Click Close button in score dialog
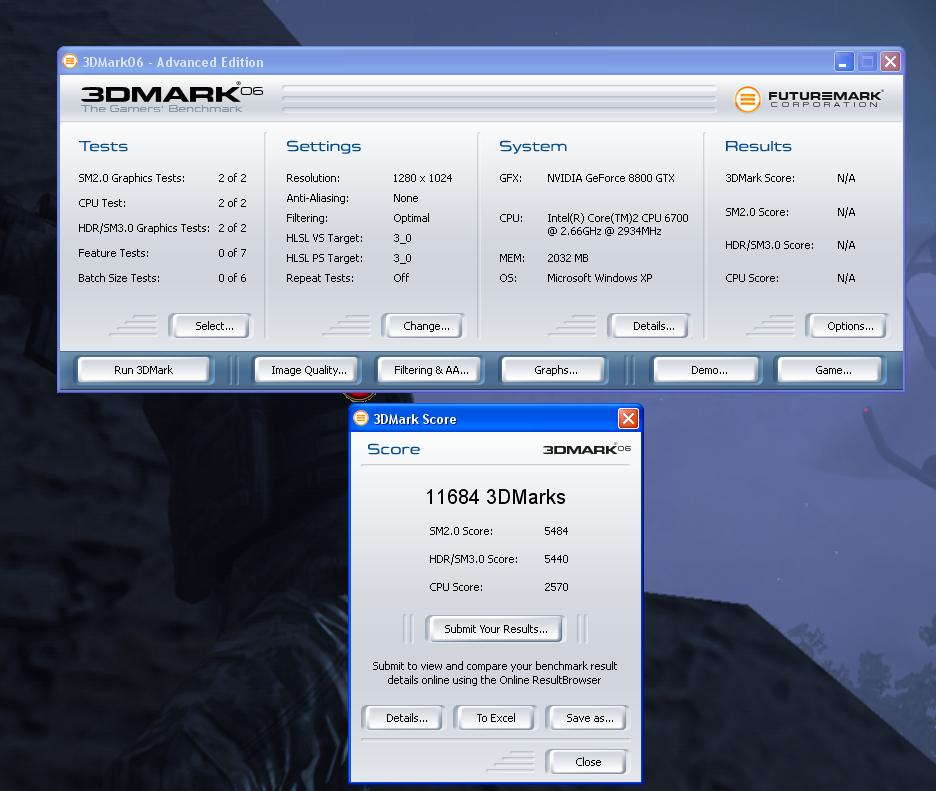Screen dimensions: 936x791 [x=588, y=762]
